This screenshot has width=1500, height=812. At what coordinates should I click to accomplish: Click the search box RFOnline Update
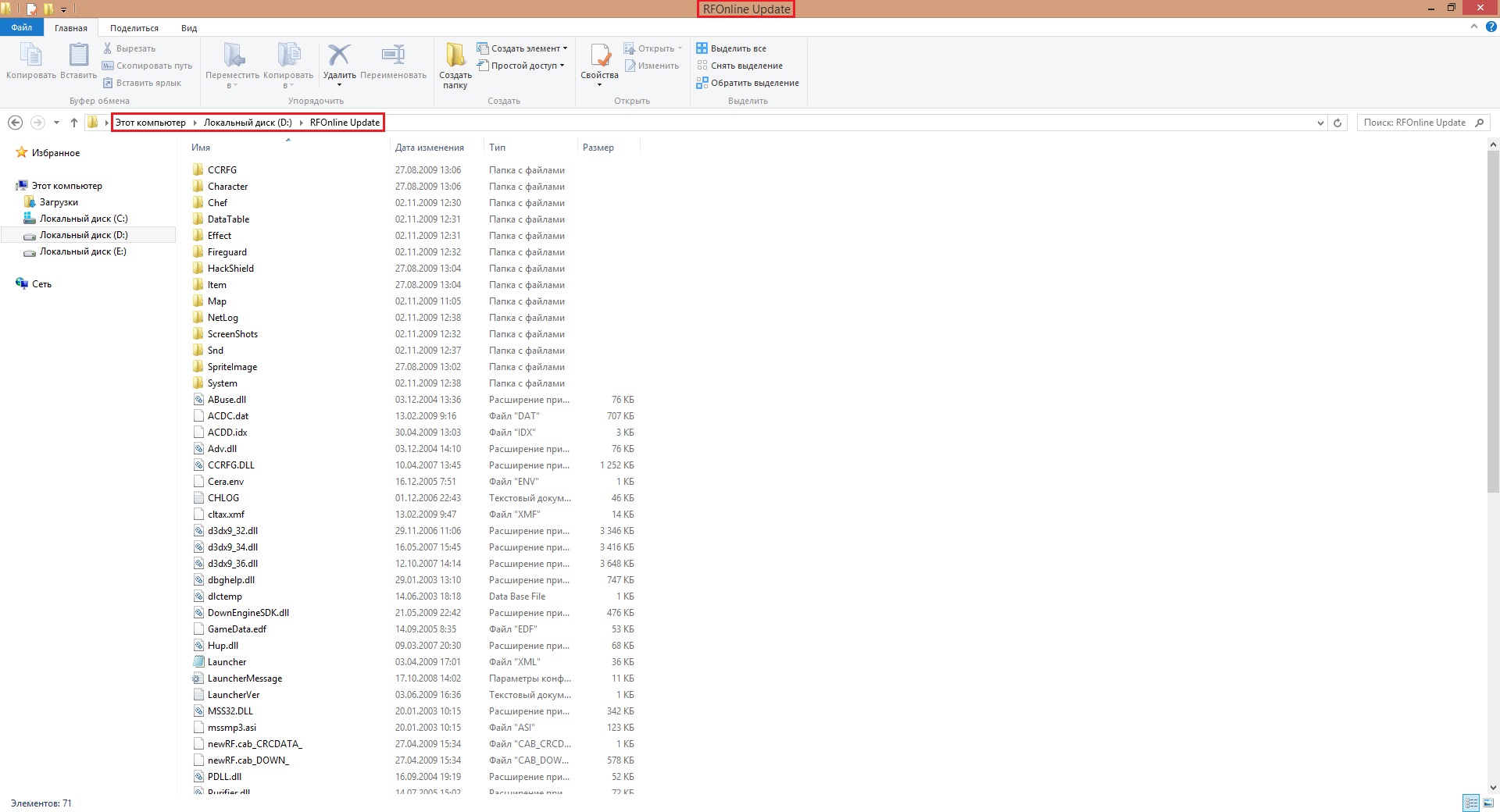[1423, 123]
